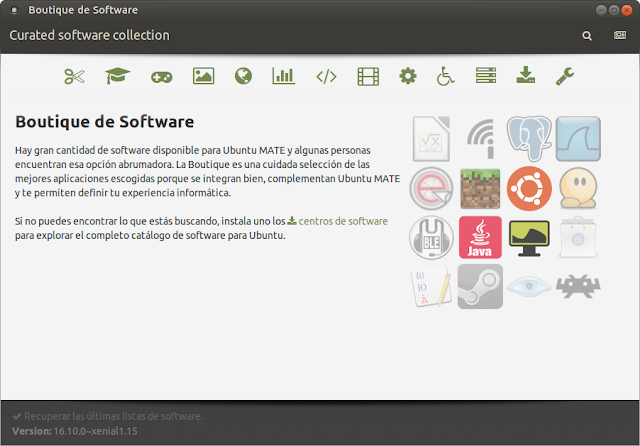Open the Universal Access category (wheelchair icon)
Screen dimensions: 640x446
pyautogui.click(x=445, y=76)
